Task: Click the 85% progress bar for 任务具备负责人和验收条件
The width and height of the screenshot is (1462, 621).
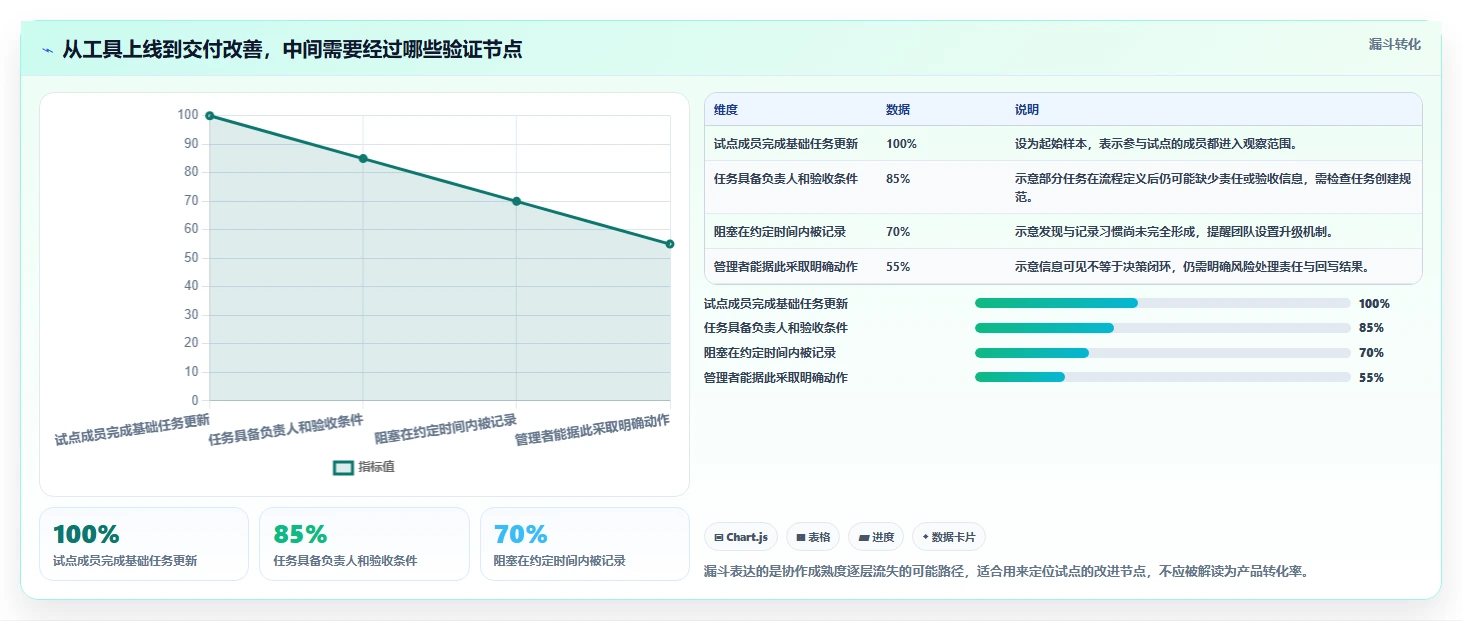Action: [1162, 328]
